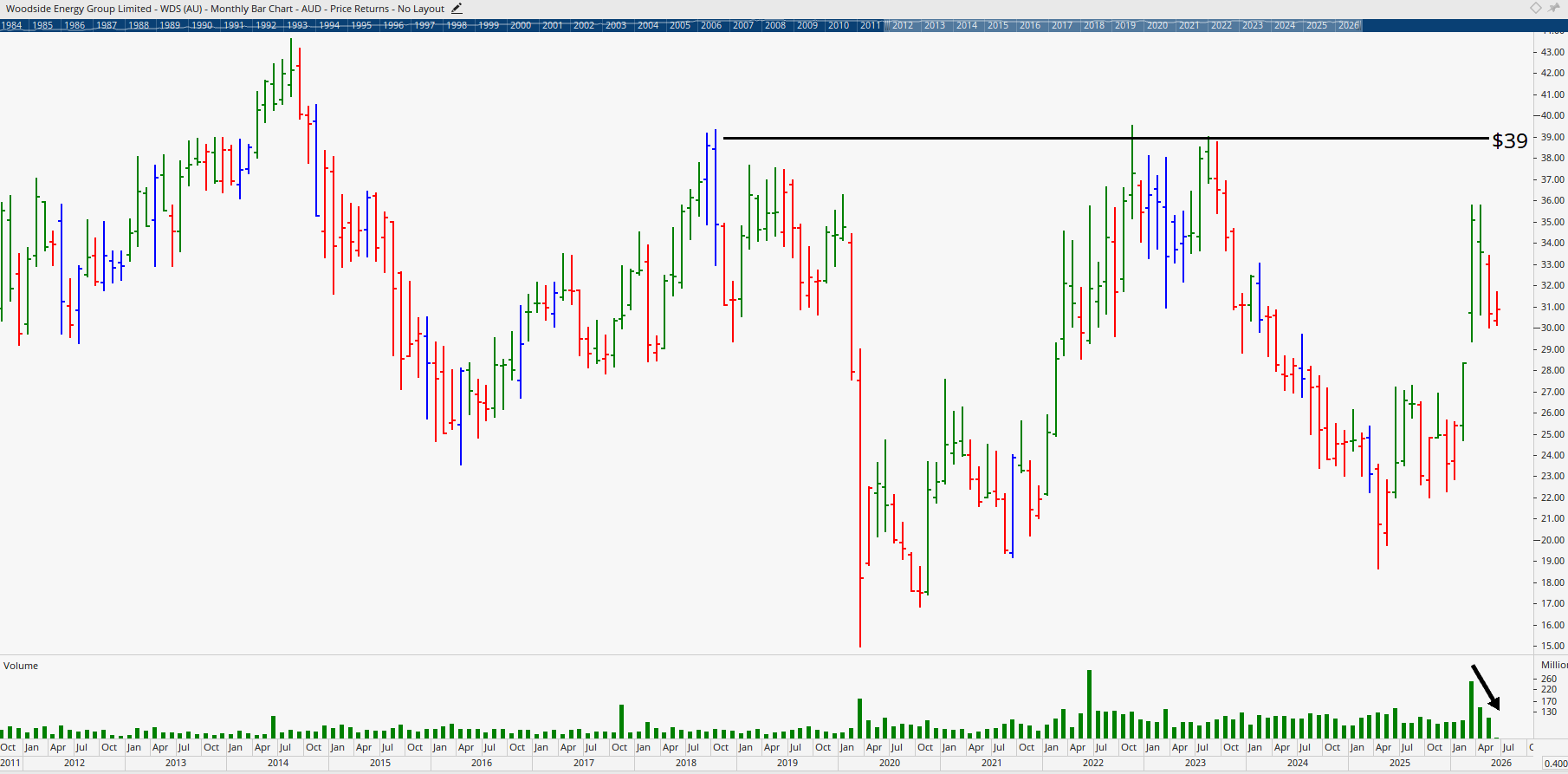Jump to 1993 in the top timeline navigator
The width and height of the screenshot is (1568, 774).
point(297,25)
